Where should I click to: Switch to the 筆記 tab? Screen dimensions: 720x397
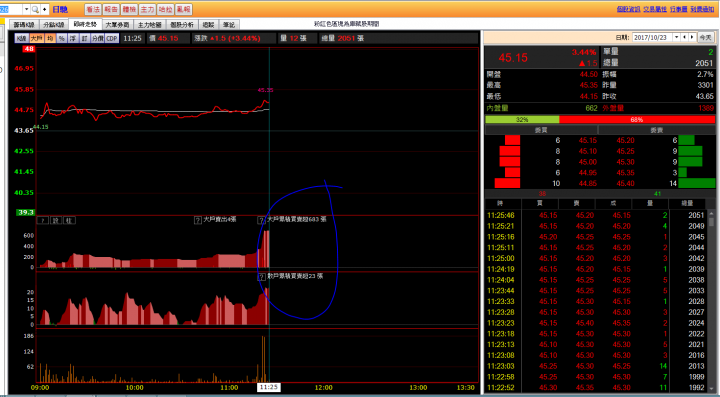(229, 24)
